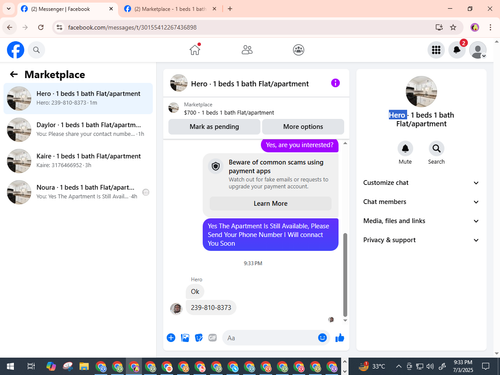Open volume control in system tray

(x=430, y=367)
